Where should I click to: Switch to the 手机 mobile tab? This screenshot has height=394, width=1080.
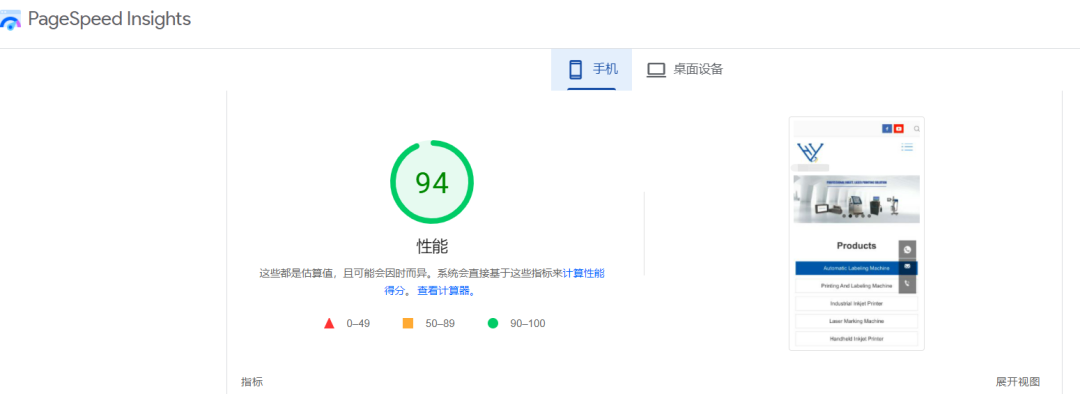(x=592, y=70)
